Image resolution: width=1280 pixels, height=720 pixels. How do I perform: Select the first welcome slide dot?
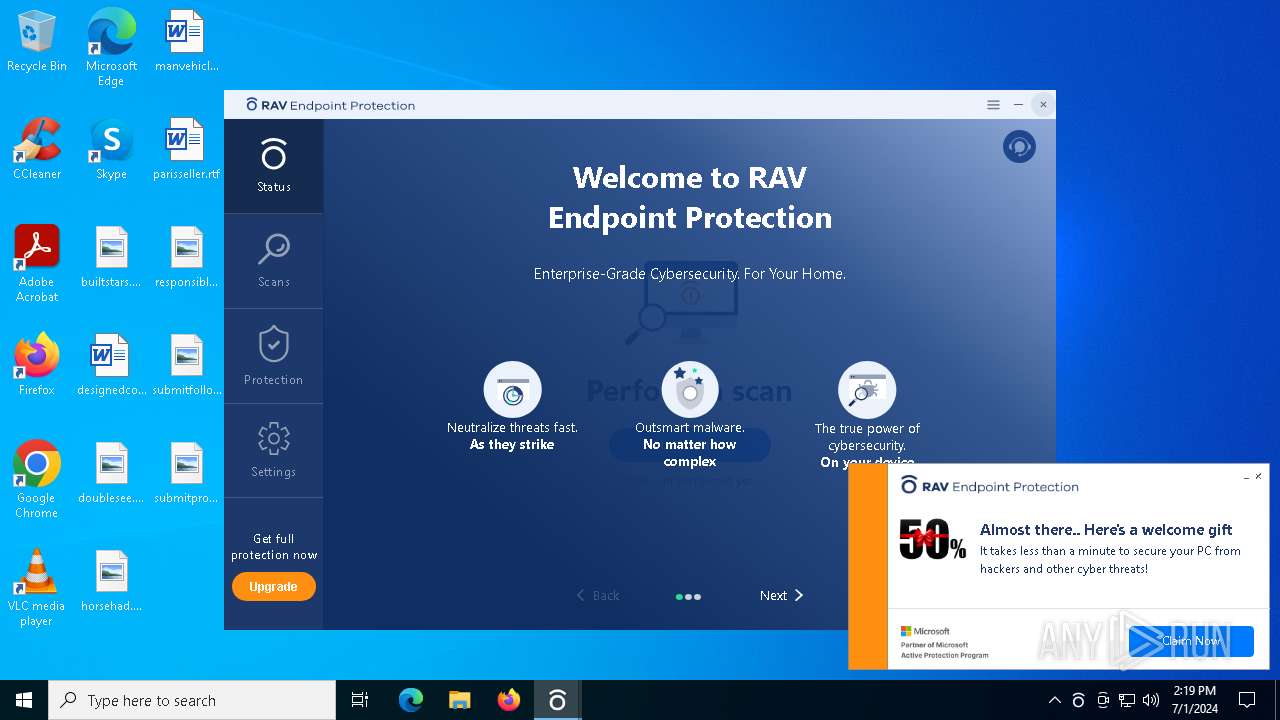(x=679, y=597)
